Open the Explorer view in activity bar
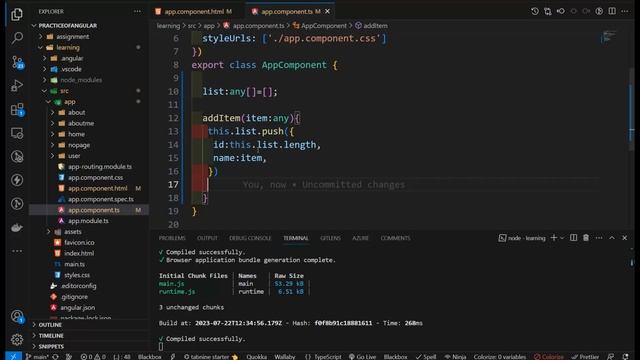This screenshot has width=640, height=360. pos(17,14)
